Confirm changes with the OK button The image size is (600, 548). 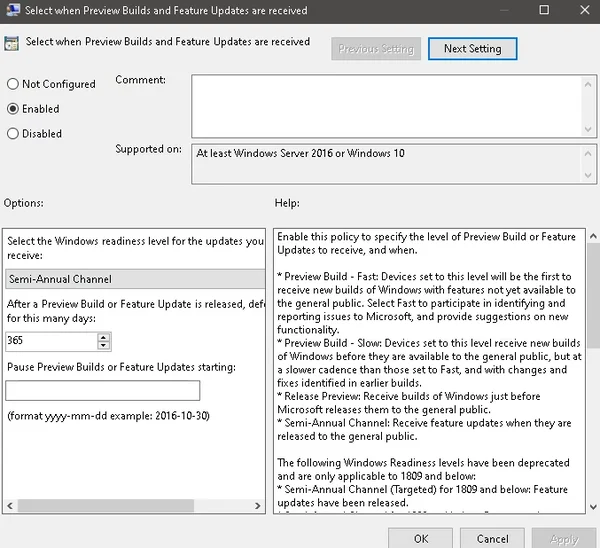[x=421, y=538]
